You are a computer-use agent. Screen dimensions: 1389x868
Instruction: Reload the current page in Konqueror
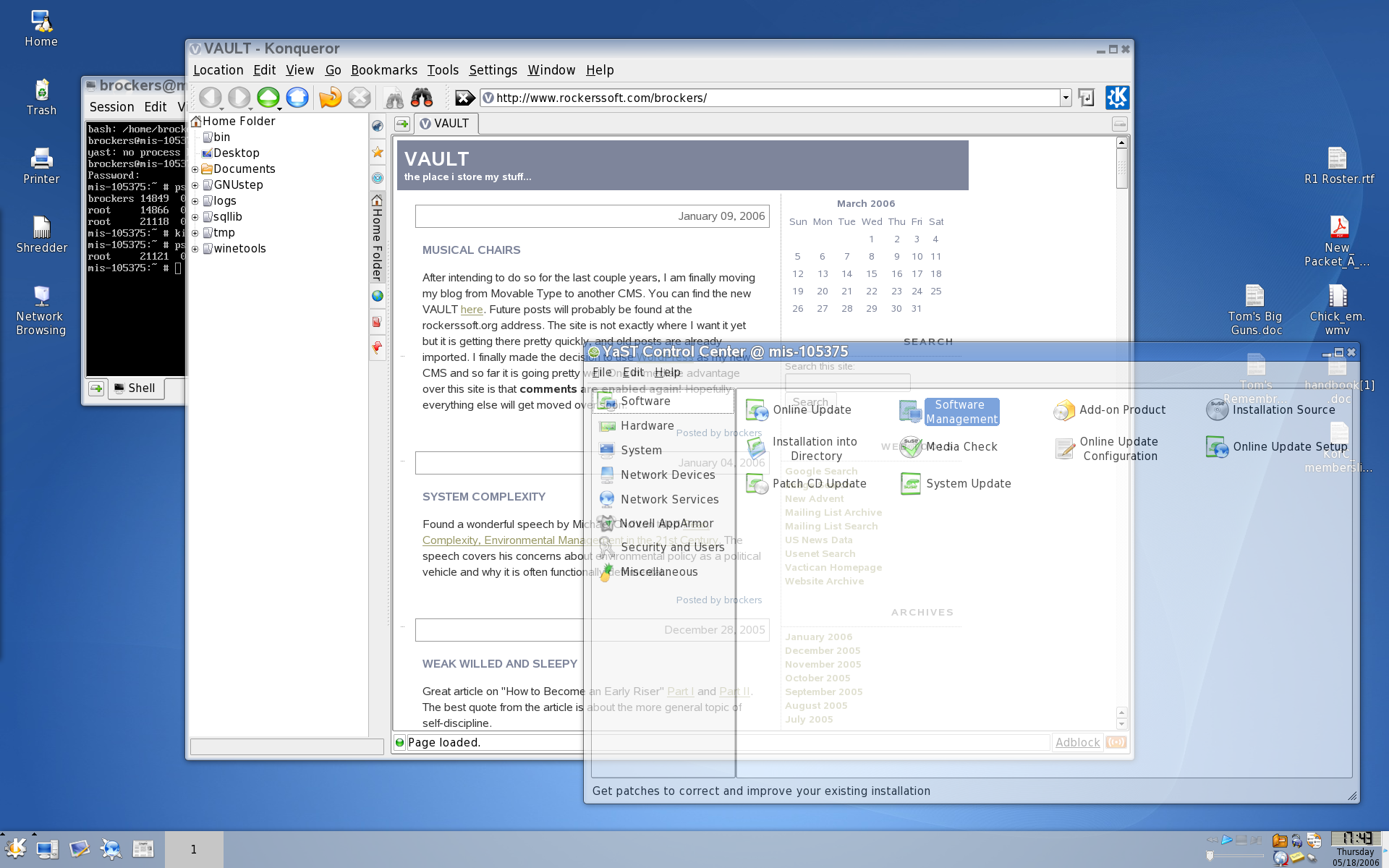click(x=330, y=97)
